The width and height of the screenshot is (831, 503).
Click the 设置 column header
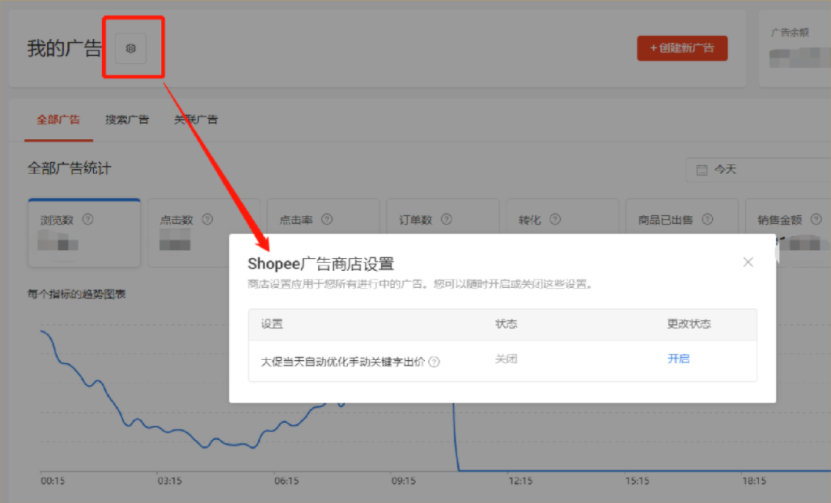pyautogui.click(x=272, y=324)
